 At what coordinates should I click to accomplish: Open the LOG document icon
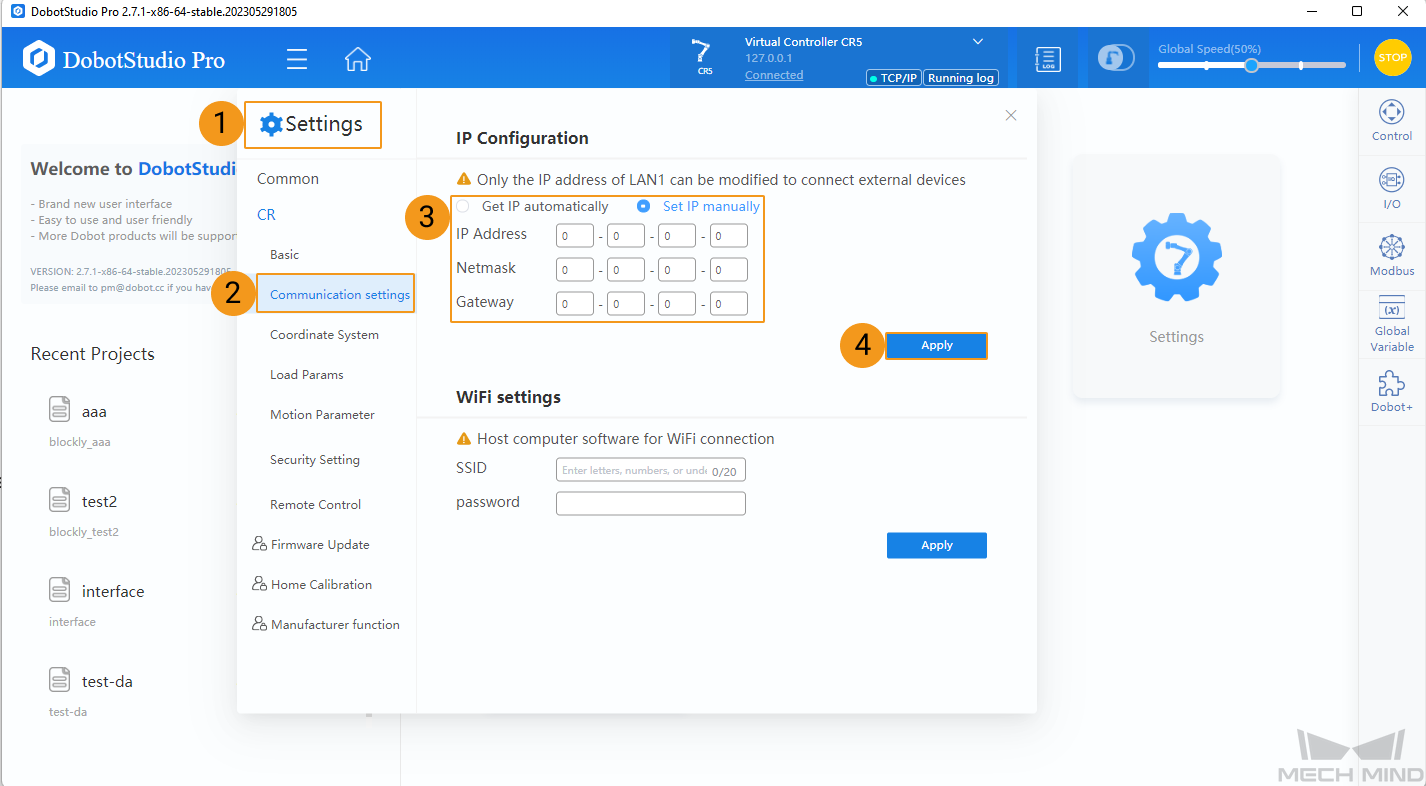(x=1047, y=59)
